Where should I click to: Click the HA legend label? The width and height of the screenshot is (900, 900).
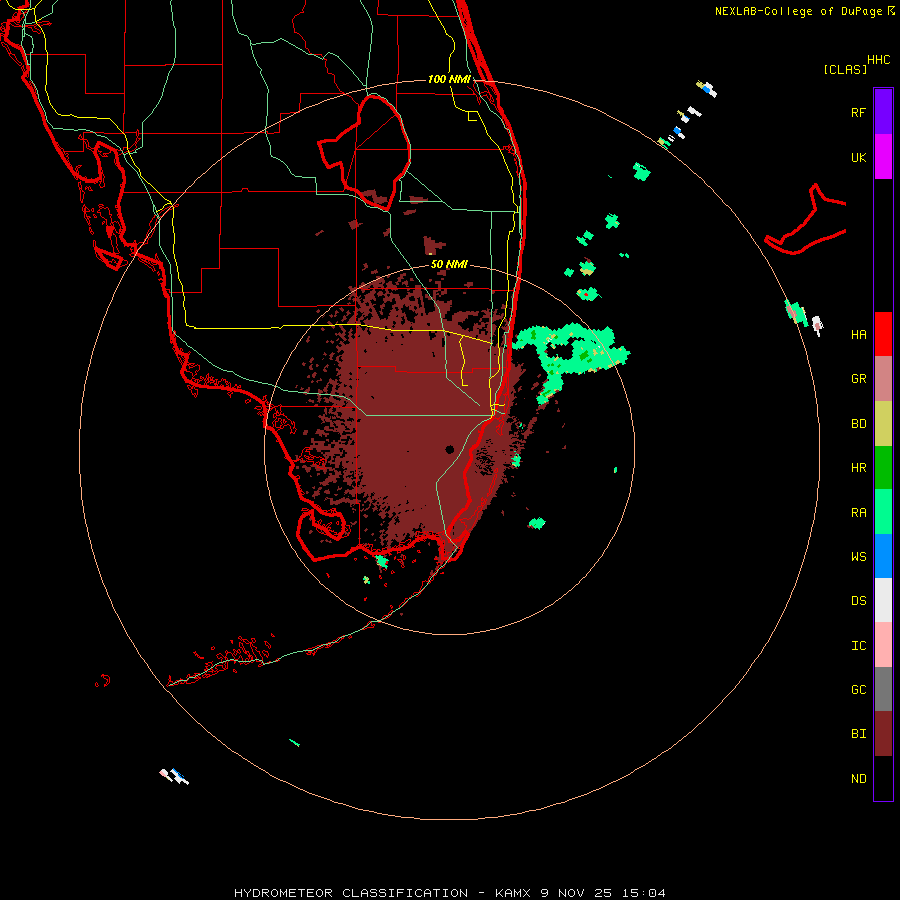click(858, 334)
